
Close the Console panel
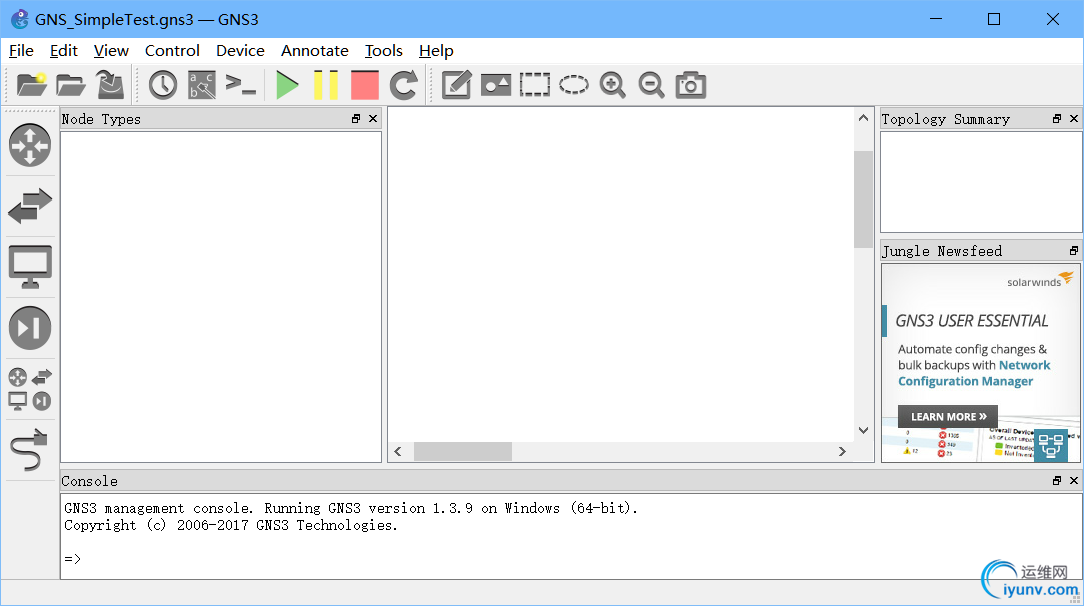(1074, 480)
